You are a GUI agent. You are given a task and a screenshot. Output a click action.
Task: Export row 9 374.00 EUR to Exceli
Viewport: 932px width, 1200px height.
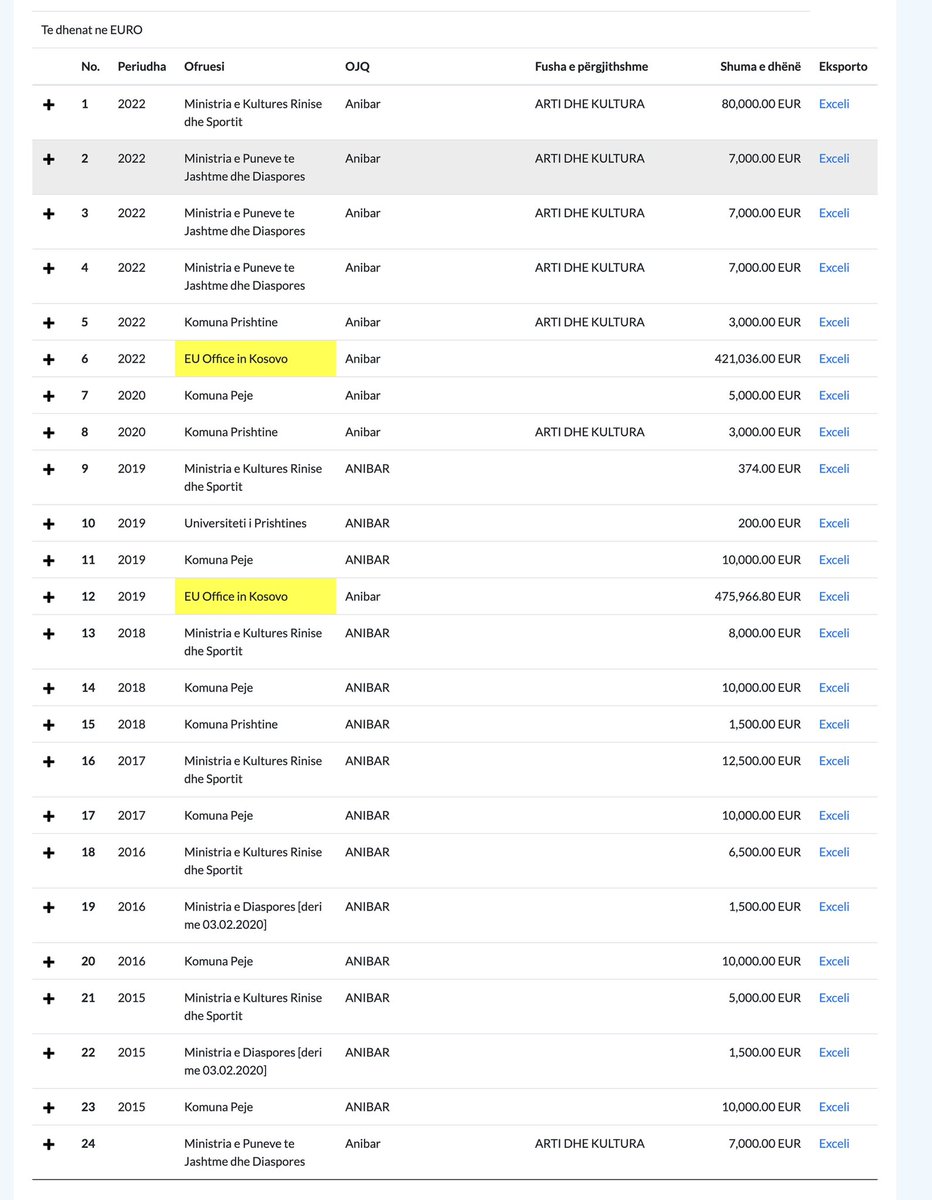(x=834, y=469)
